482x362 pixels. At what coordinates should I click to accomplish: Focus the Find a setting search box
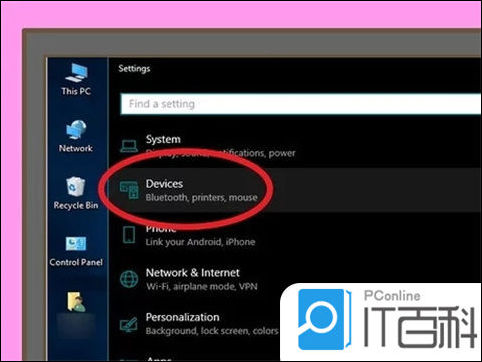pos(301,104)
